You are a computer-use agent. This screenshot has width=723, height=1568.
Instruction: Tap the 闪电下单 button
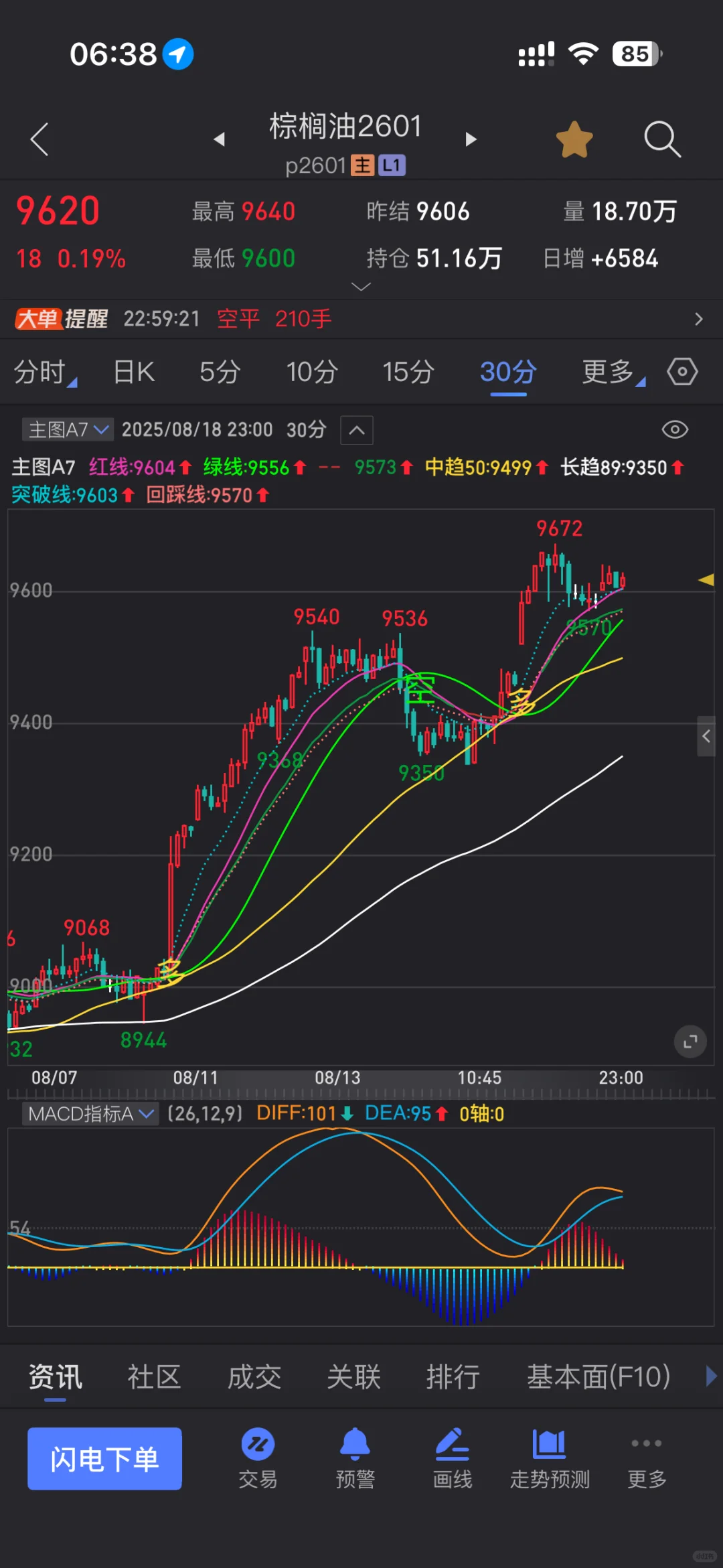[x=104, y=1459]
